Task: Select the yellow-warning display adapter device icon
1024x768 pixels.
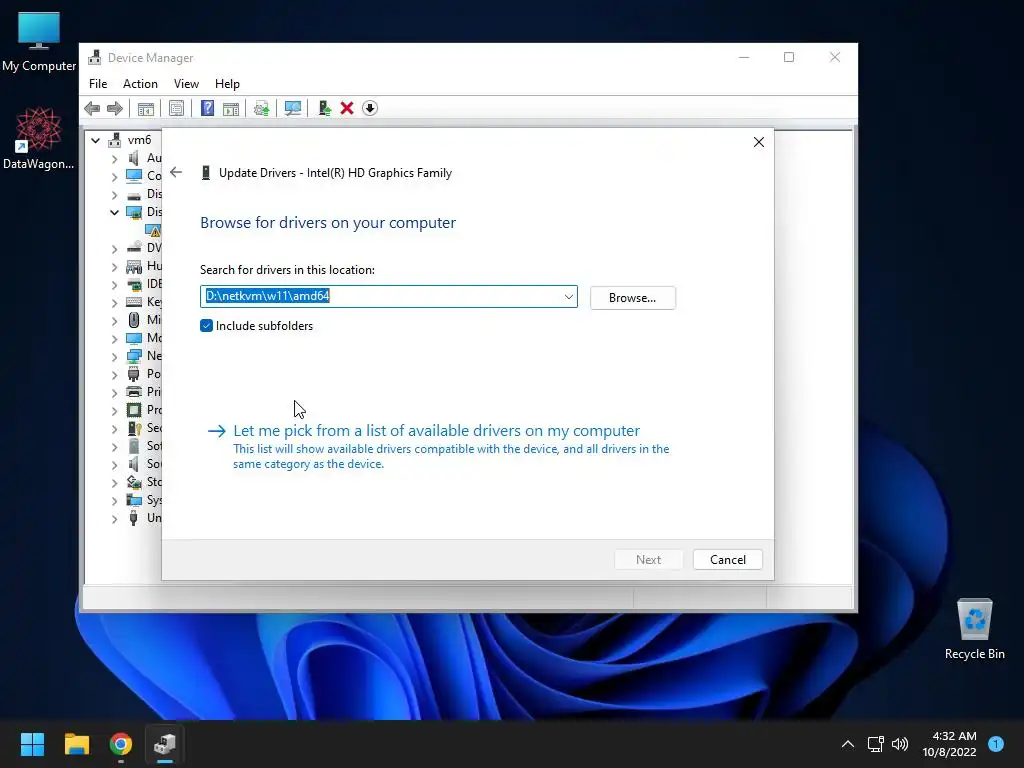Action: 153,230
